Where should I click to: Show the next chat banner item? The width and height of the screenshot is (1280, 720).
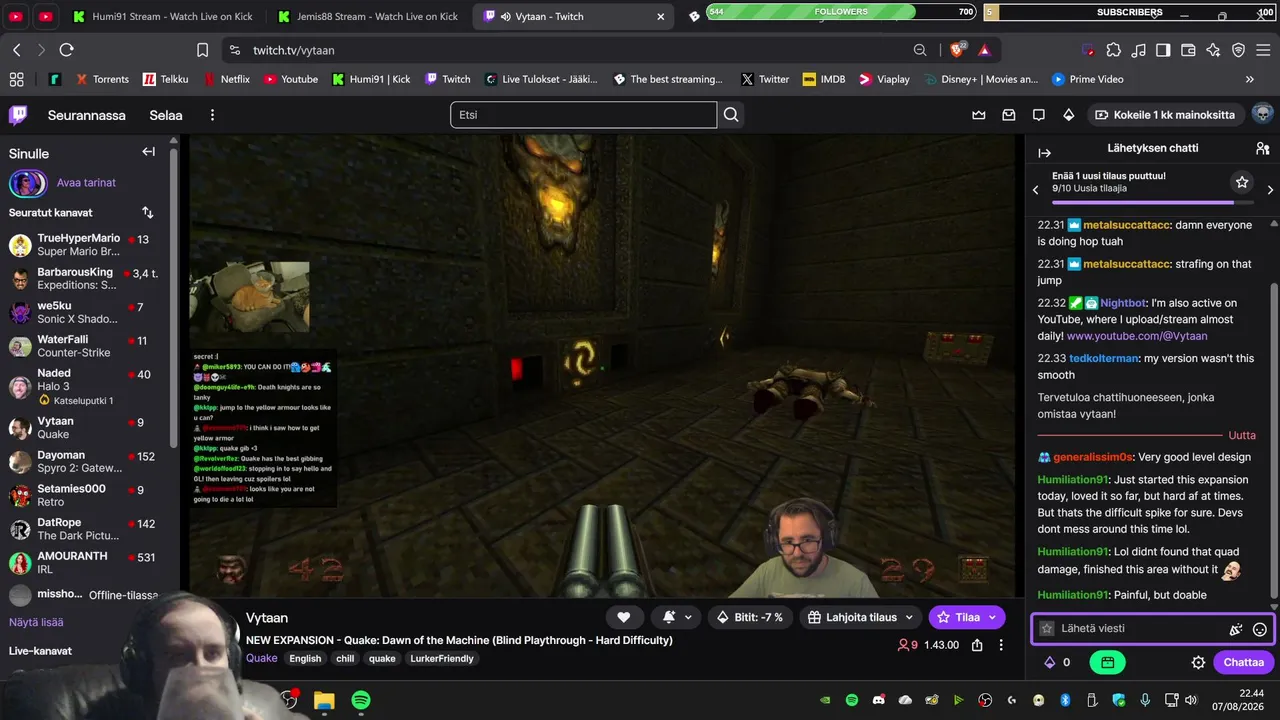(1270, 190)
